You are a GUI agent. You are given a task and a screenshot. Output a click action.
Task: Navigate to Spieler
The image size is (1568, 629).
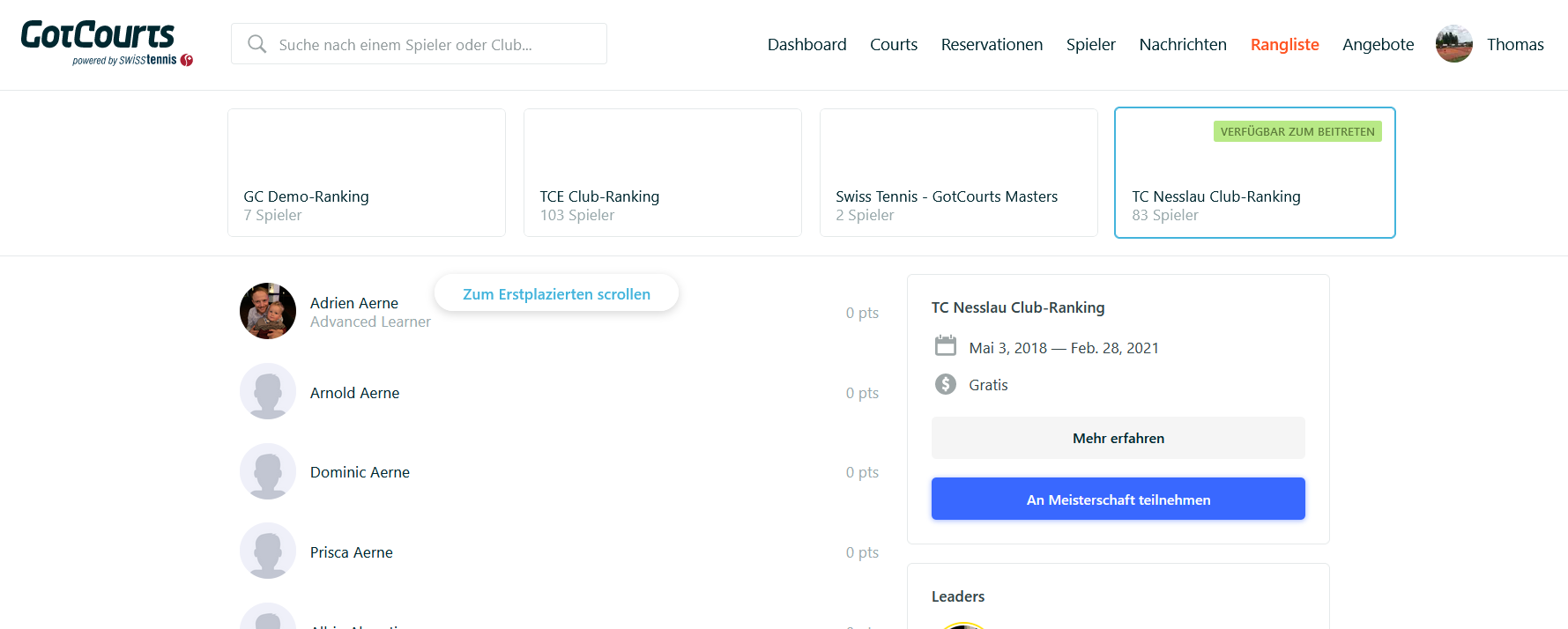pyautogui.click(x=1091, y=44)
